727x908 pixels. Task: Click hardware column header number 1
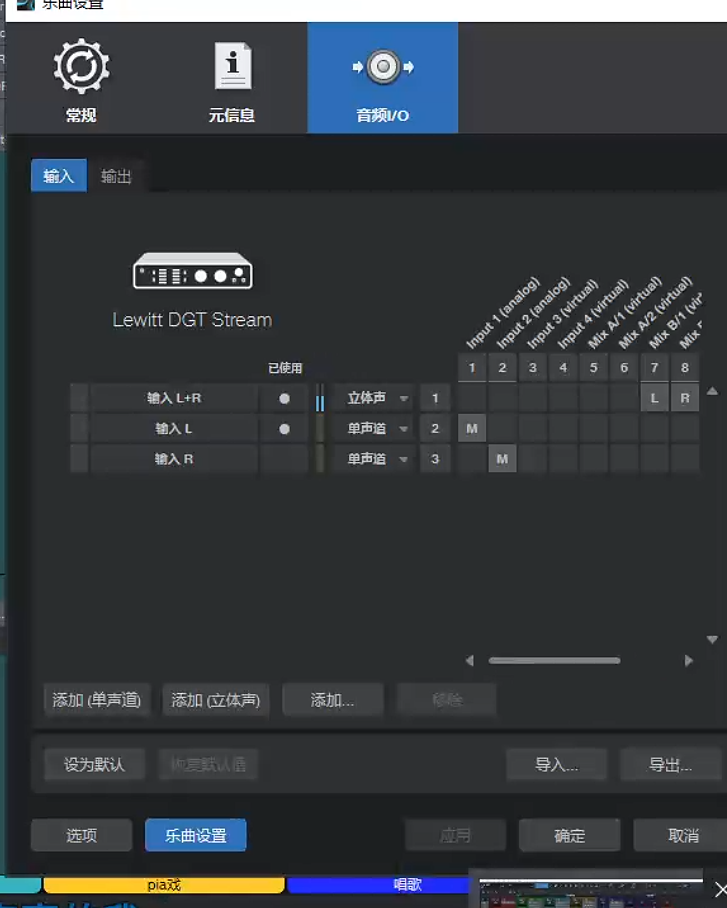472,368
